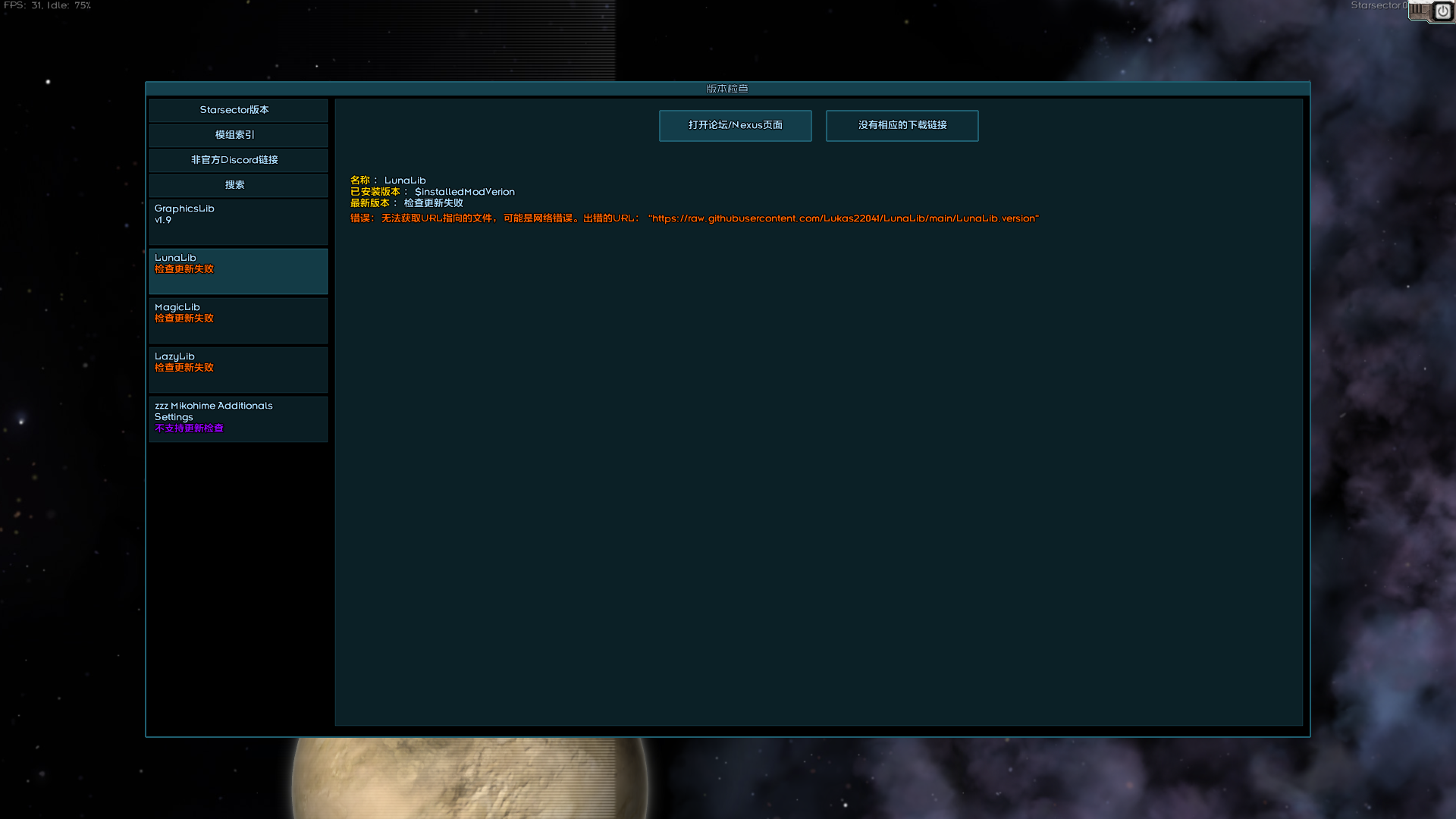Click the 最新版本 检查更新失败 status line
Image resolution: width=1456 pixels, height=819 pixels.
(x=406, y=203)
